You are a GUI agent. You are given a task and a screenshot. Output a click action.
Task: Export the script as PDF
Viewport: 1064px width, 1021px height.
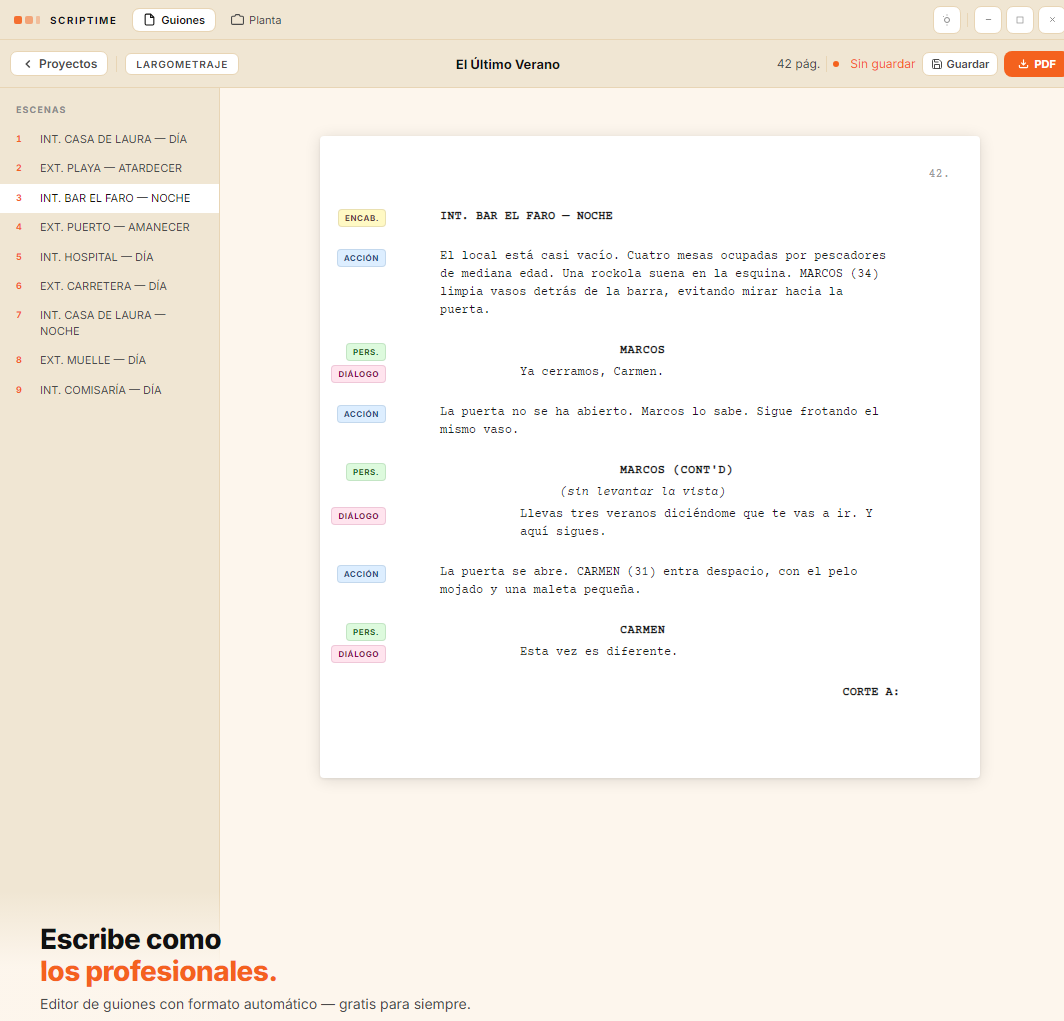tap(1036, 64)
